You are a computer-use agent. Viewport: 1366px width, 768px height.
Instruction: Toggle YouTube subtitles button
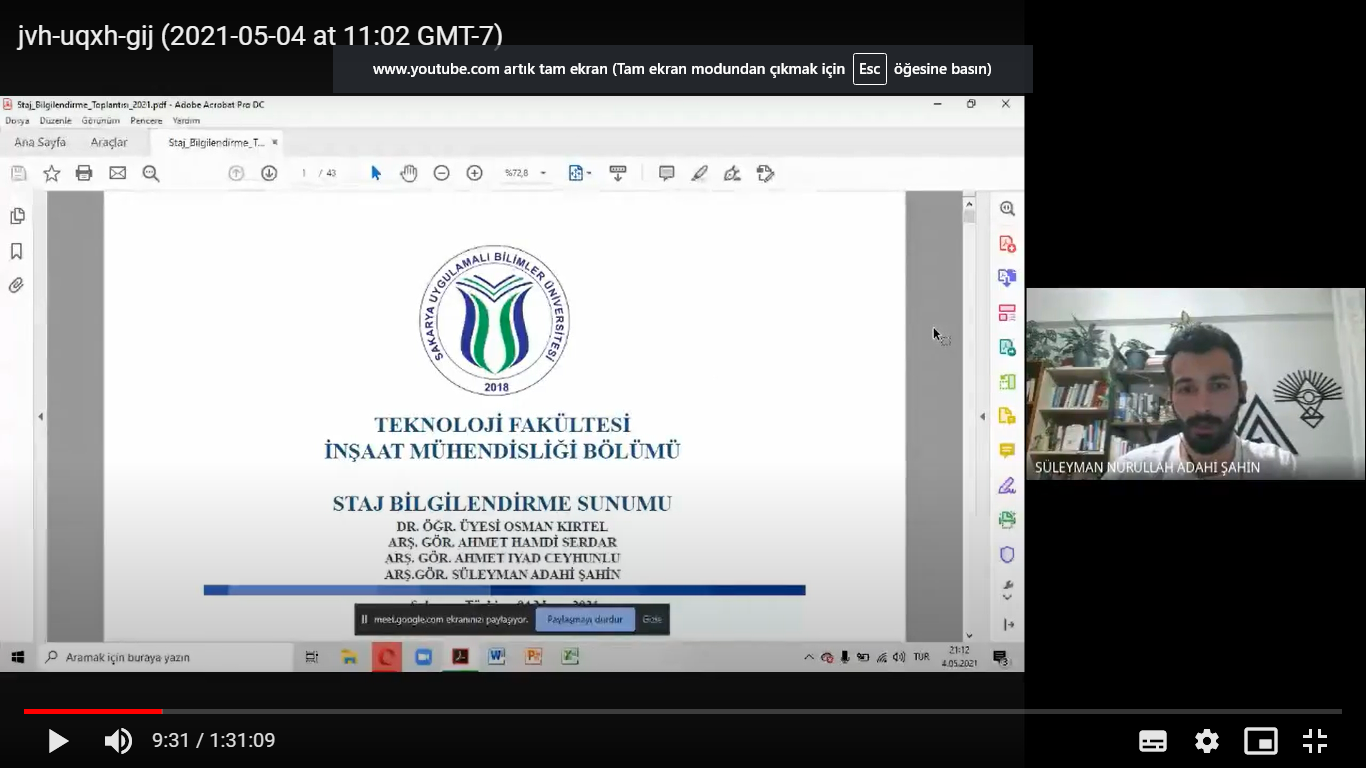pyautogui.click(x=1153, y=741)
